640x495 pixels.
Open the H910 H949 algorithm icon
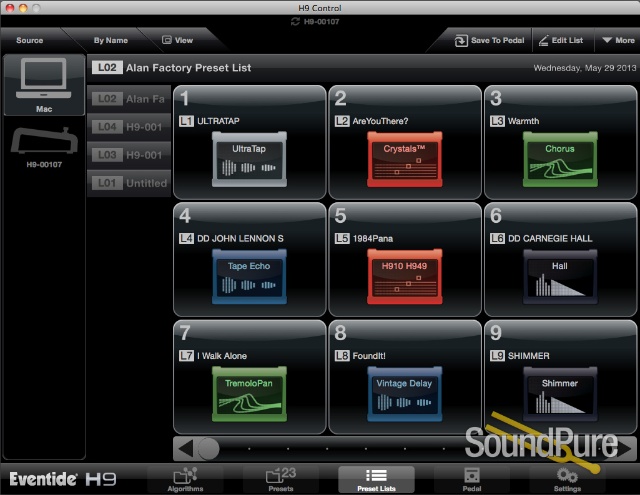404,277
